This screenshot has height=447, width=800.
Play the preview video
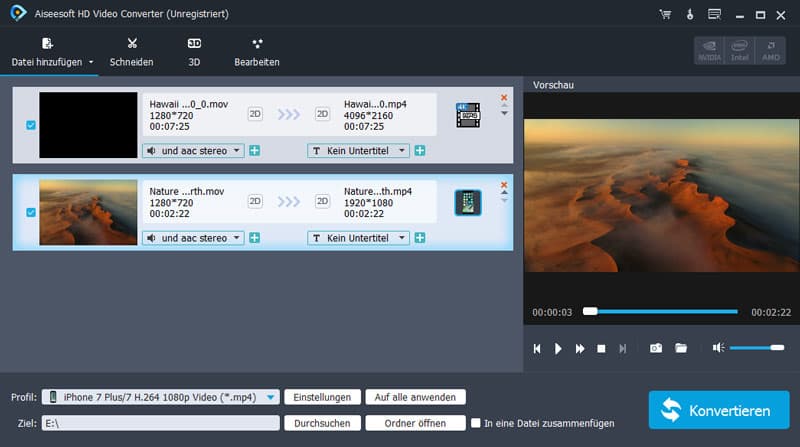tap(558, 349)
